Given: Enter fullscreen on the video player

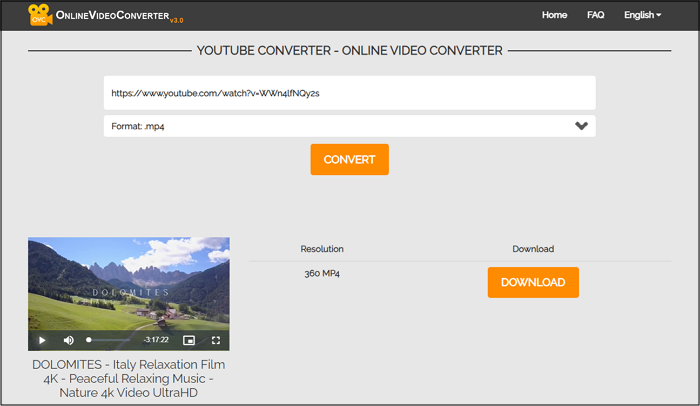Looking at the screenshot, I should pyautogui.click(x=215, y=340).
